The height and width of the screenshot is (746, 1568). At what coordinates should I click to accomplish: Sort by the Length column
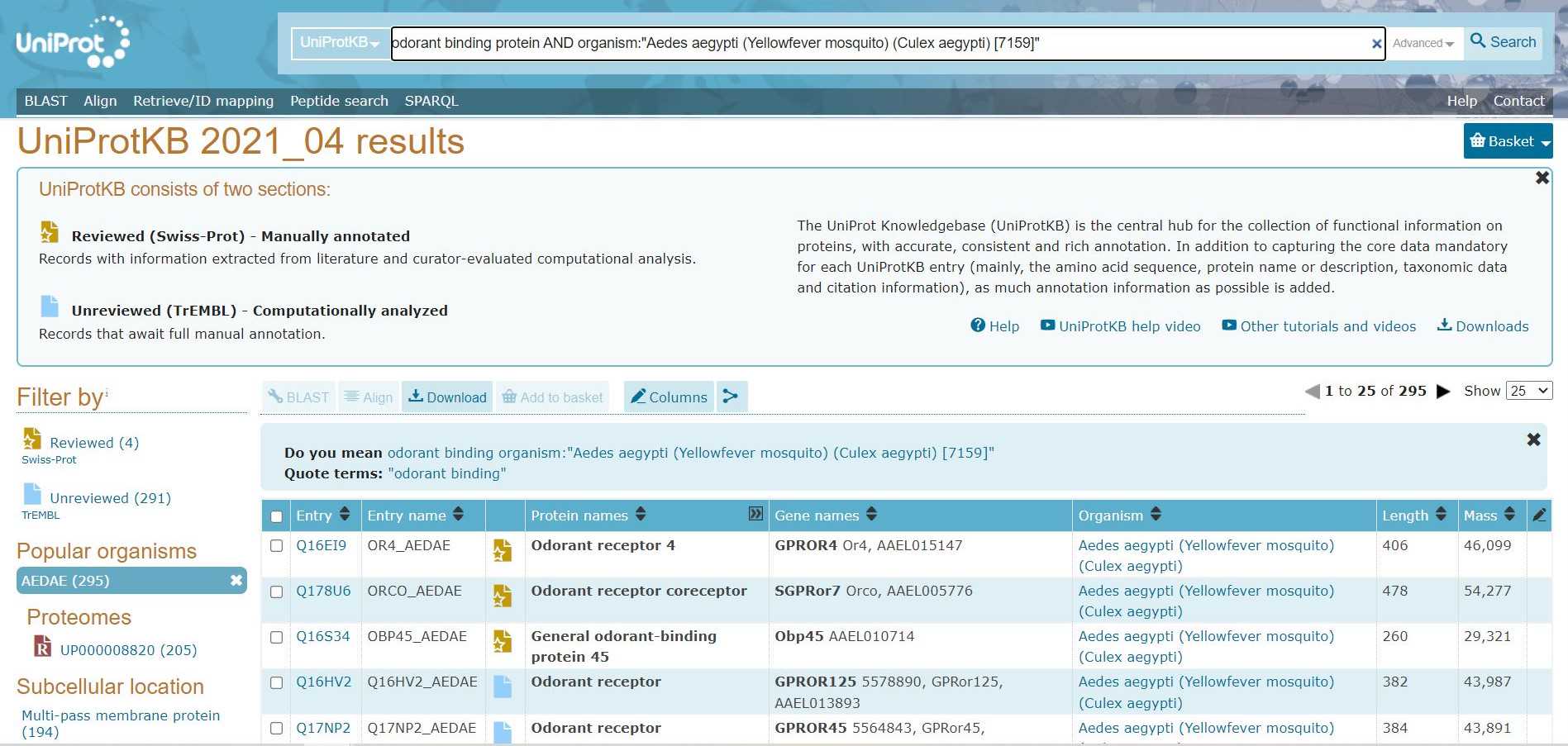(x=1441, y=515)
